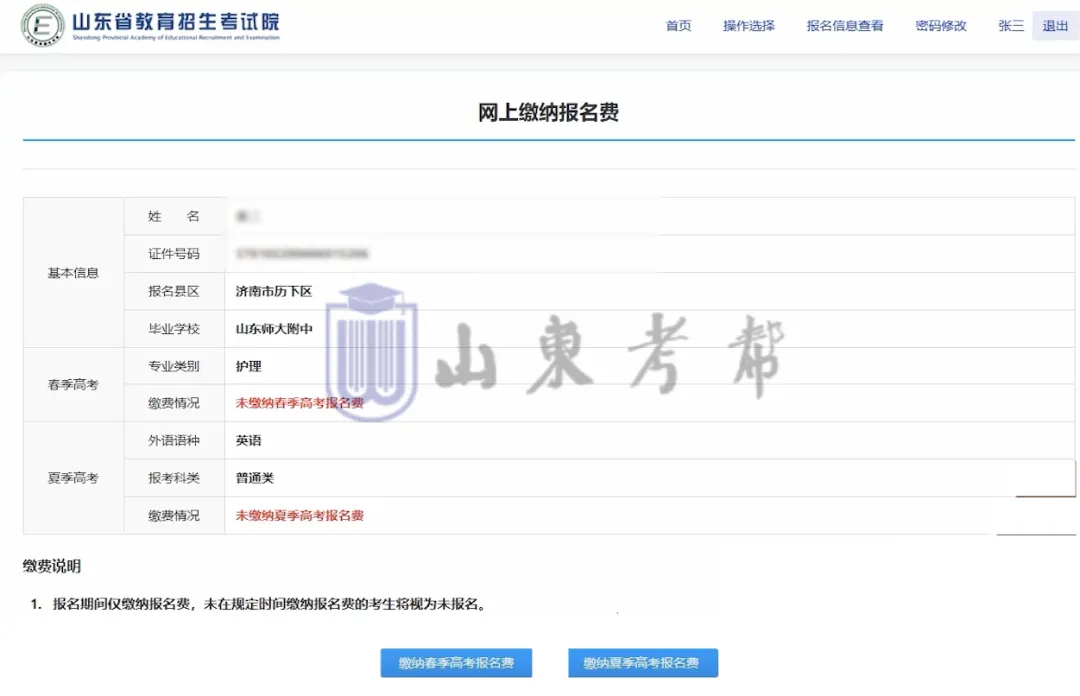
Task: Select the 密码修改 menu item
Action: pos(941,26)
